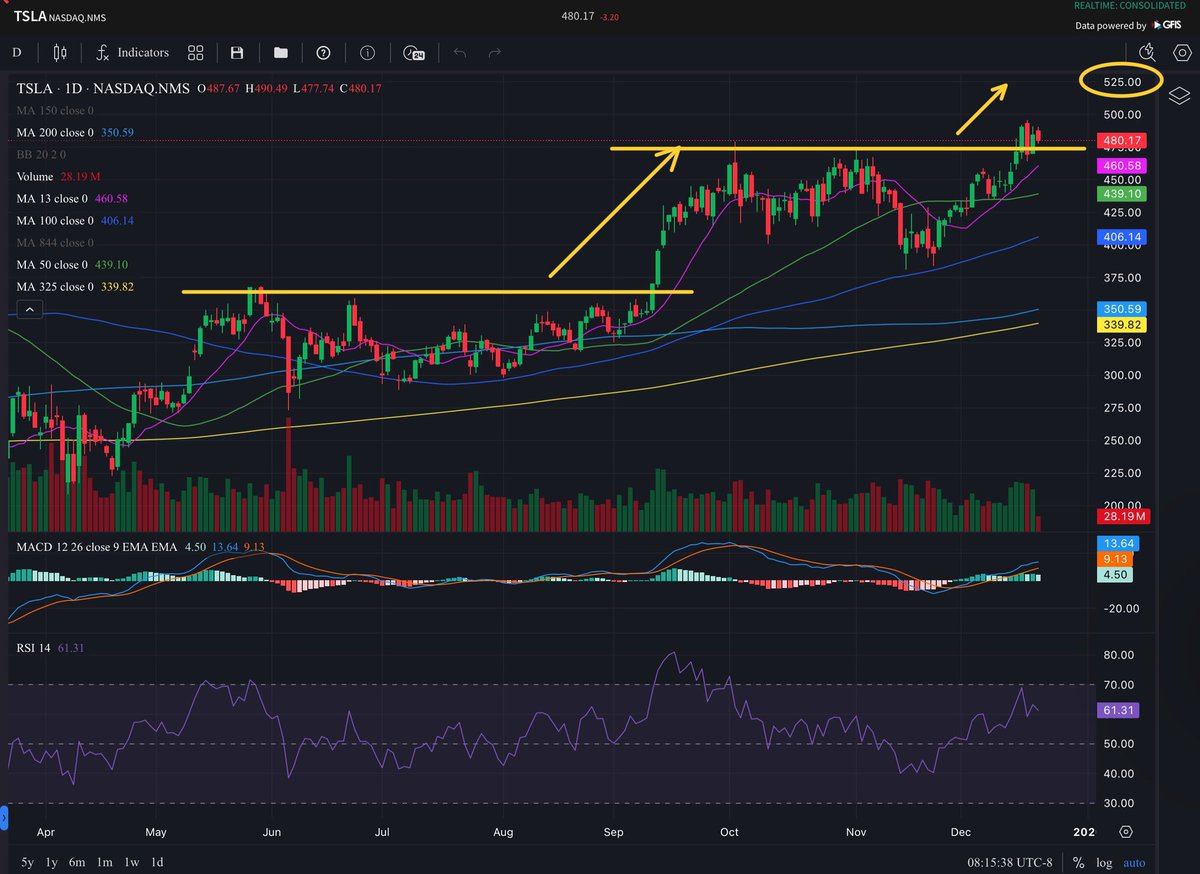
Task: Click the redo arrow
Action: [x=494, y=52]
